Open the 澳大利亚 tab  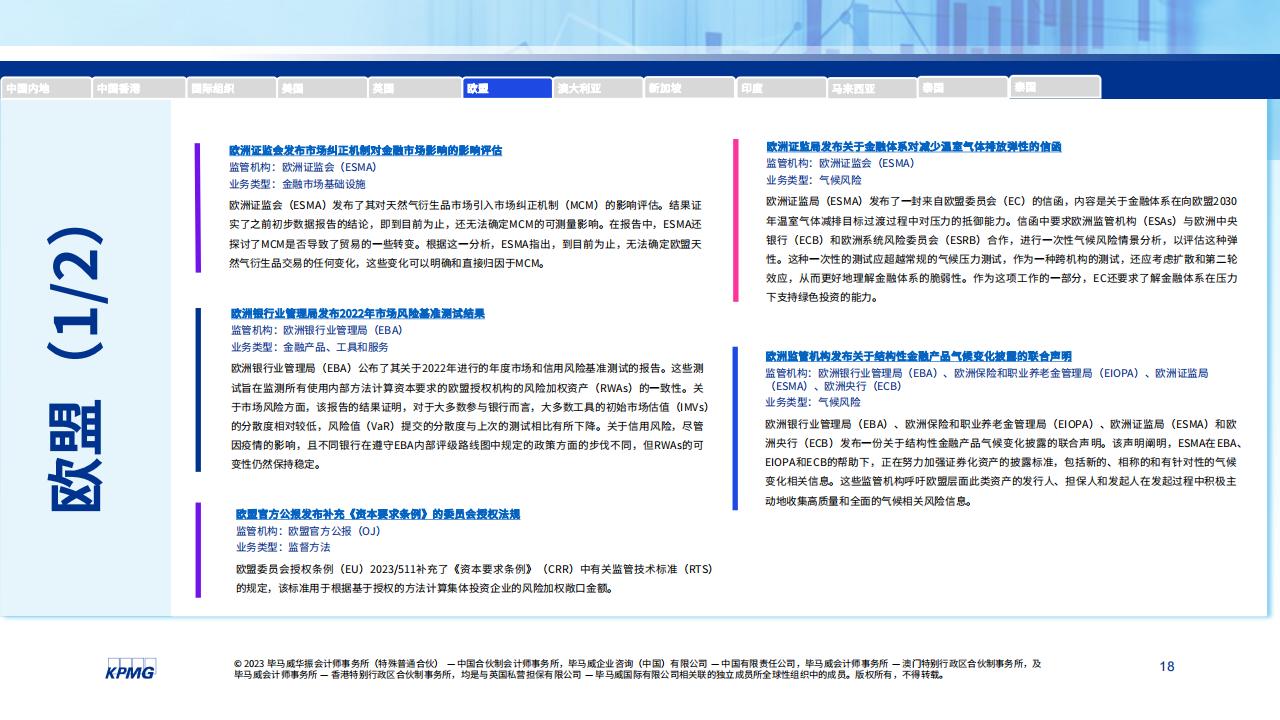597,88
